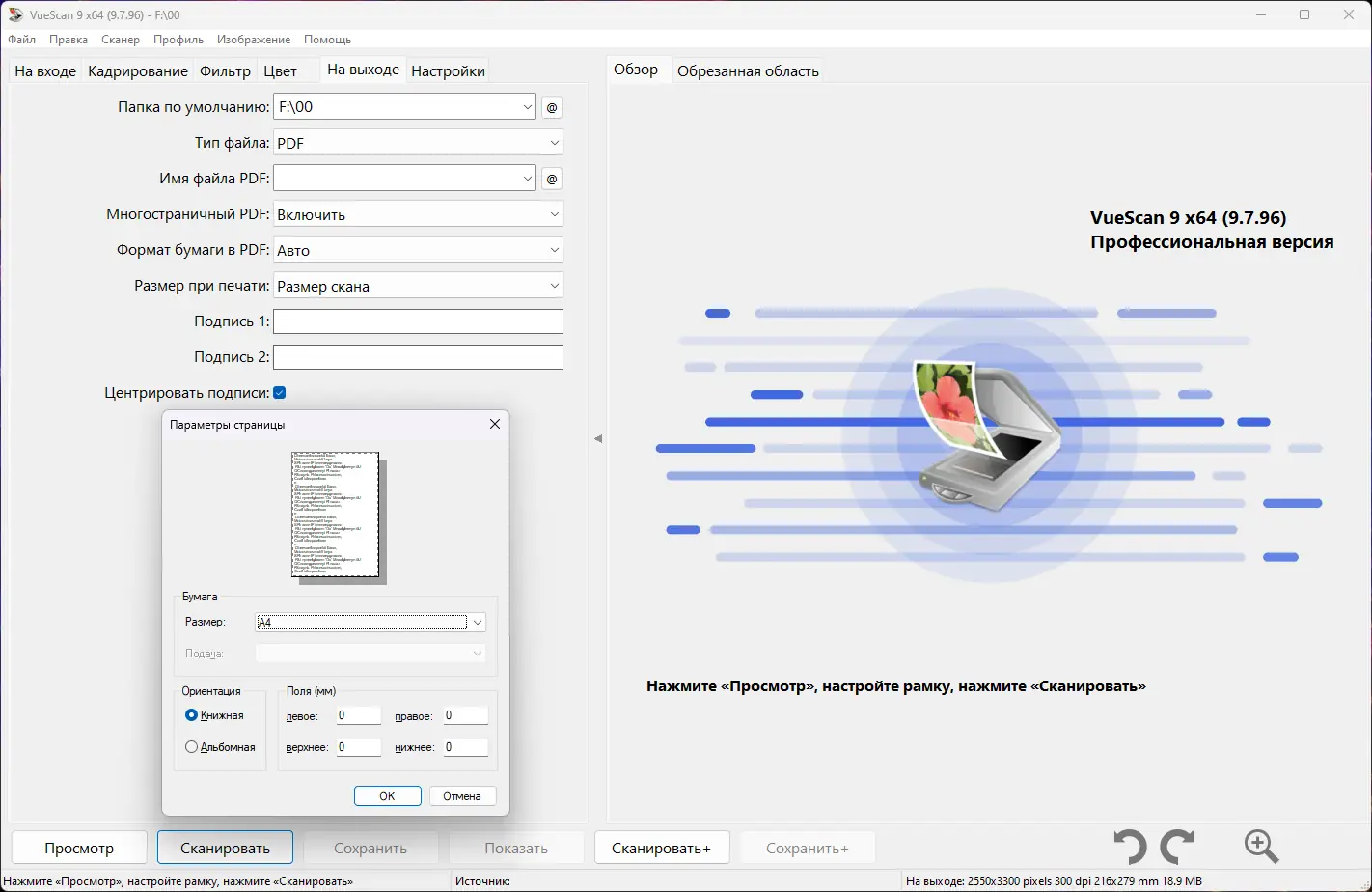Switch to the Кадрирование tab

(x=138, y=71)
